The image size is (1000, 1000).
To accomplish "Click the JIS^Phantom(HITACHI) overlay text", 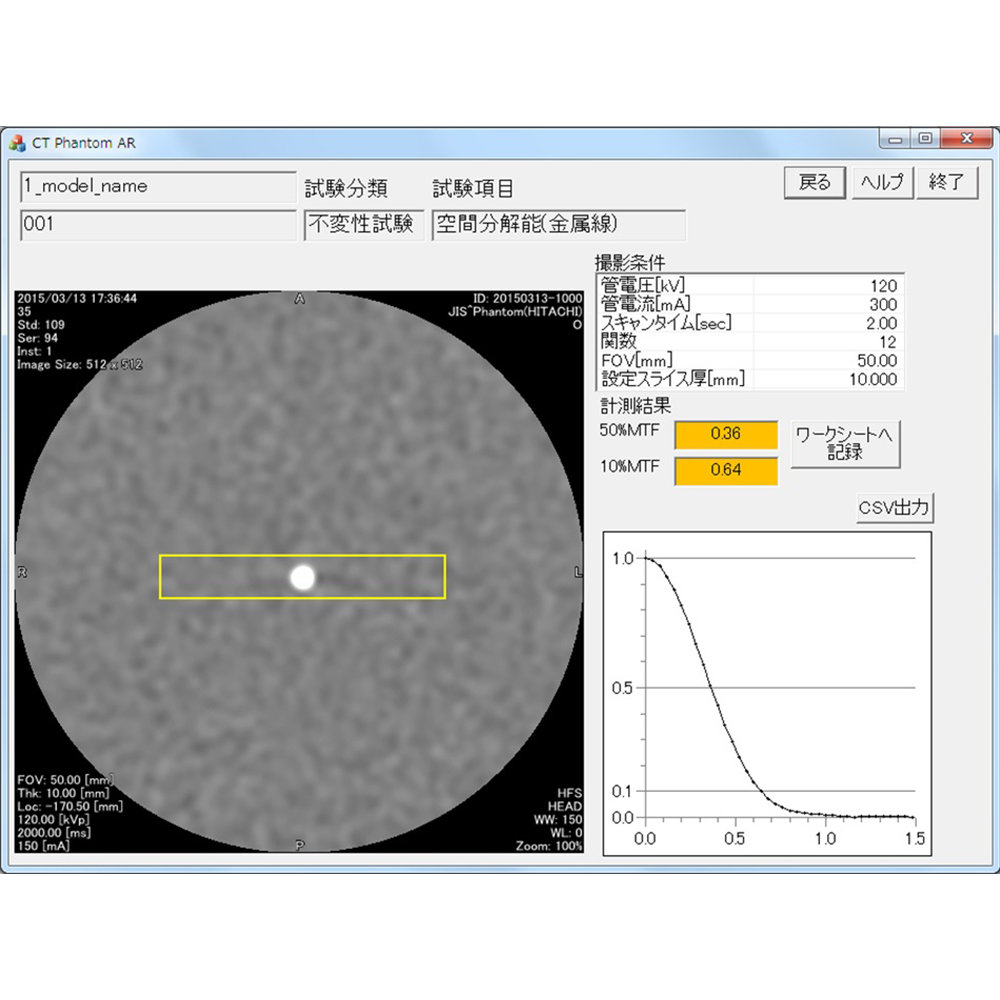I will 515,312.
